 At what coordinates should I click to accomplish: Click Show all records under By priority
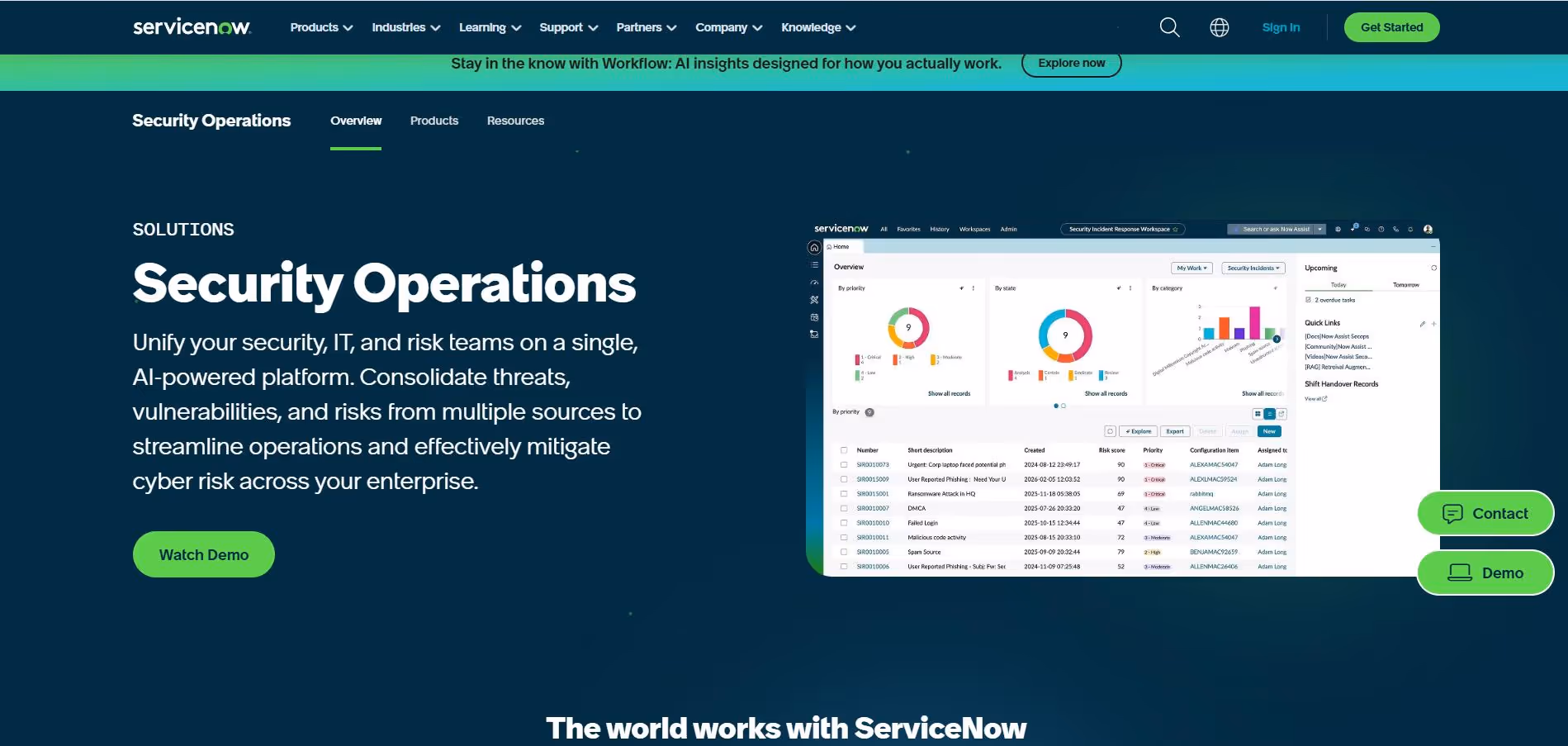click(949, 393)
